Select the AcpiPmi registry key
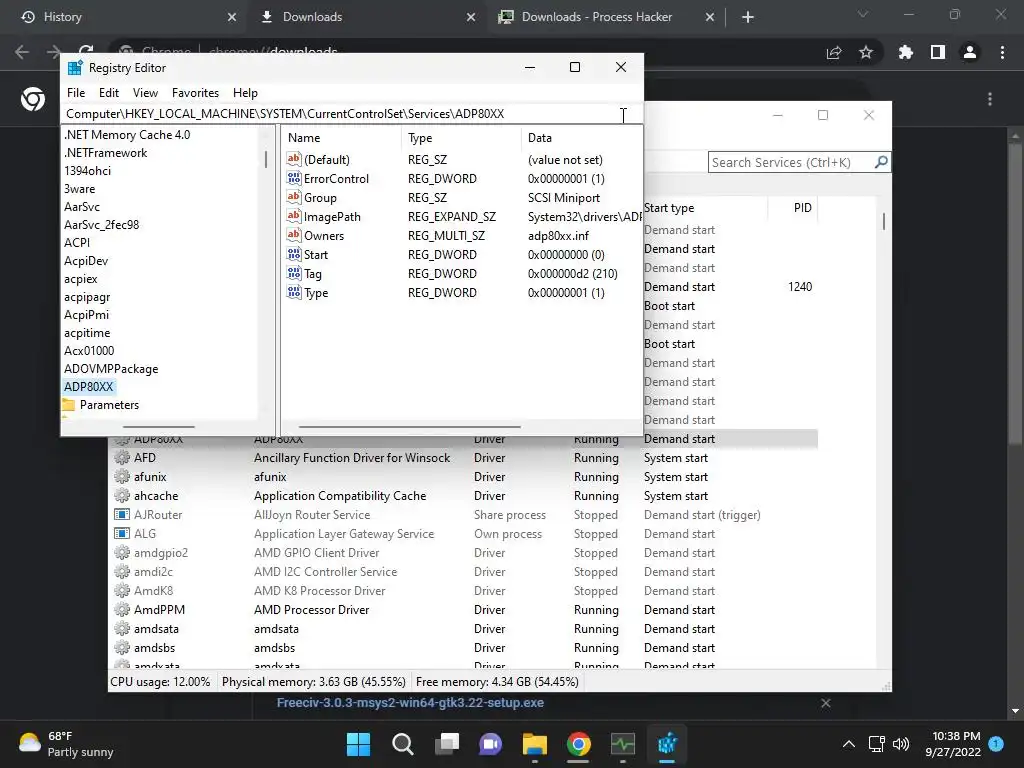The image size is (1024, 768). 86,315
